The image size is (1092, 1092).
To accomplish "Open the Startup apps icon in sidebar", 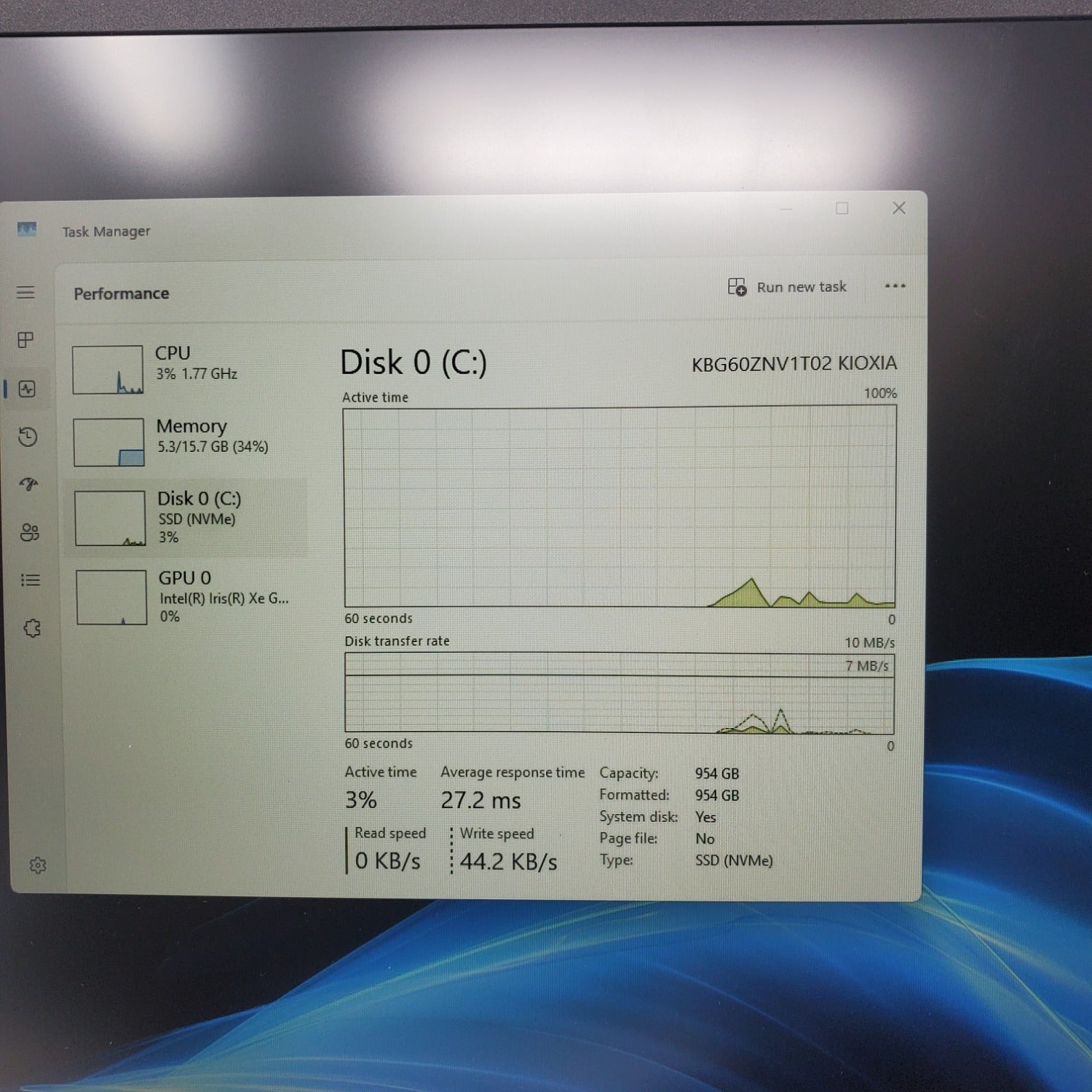I will 29,484.
